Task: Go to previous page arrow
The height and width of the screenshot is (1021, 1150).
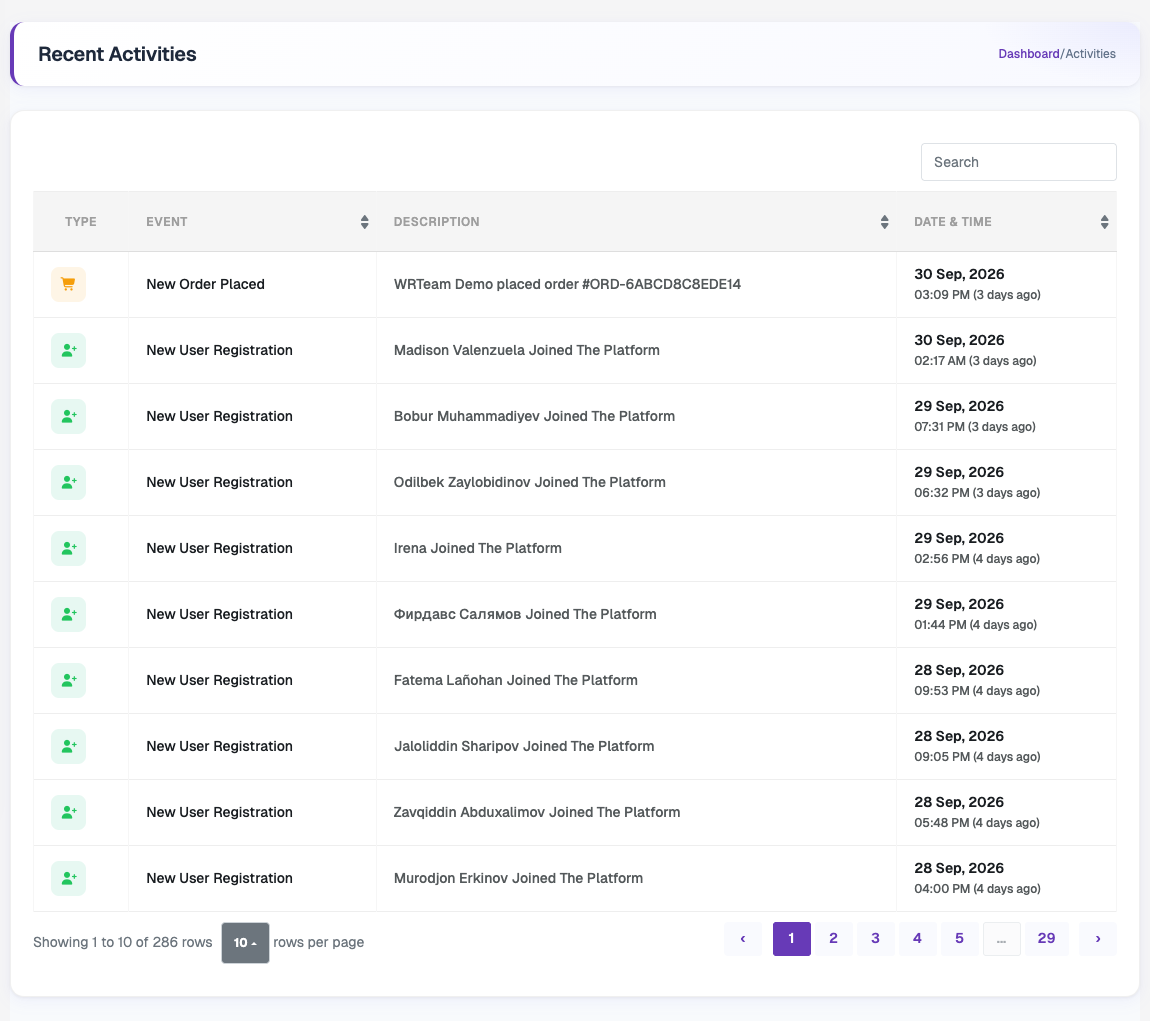Action: click(x=742, y=939)
